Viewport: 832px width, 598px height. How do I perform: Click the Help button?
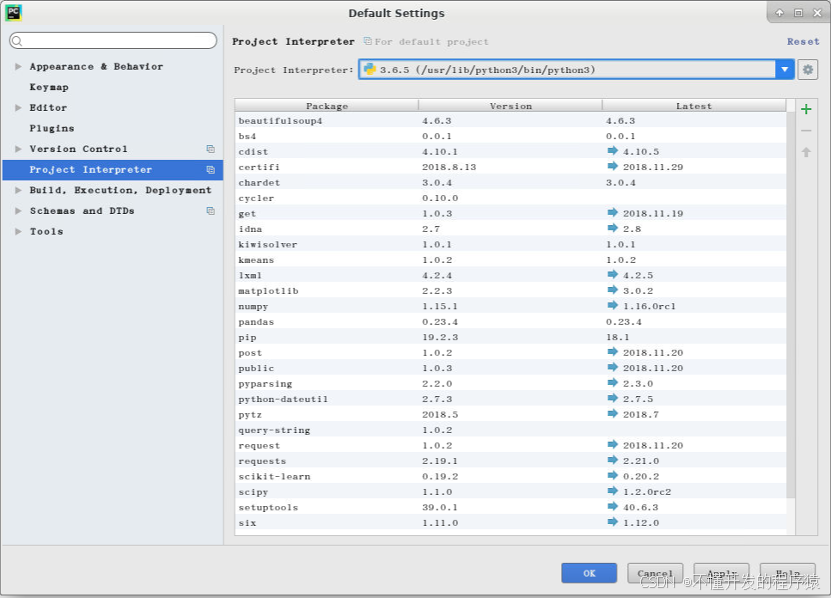point(787,573)
